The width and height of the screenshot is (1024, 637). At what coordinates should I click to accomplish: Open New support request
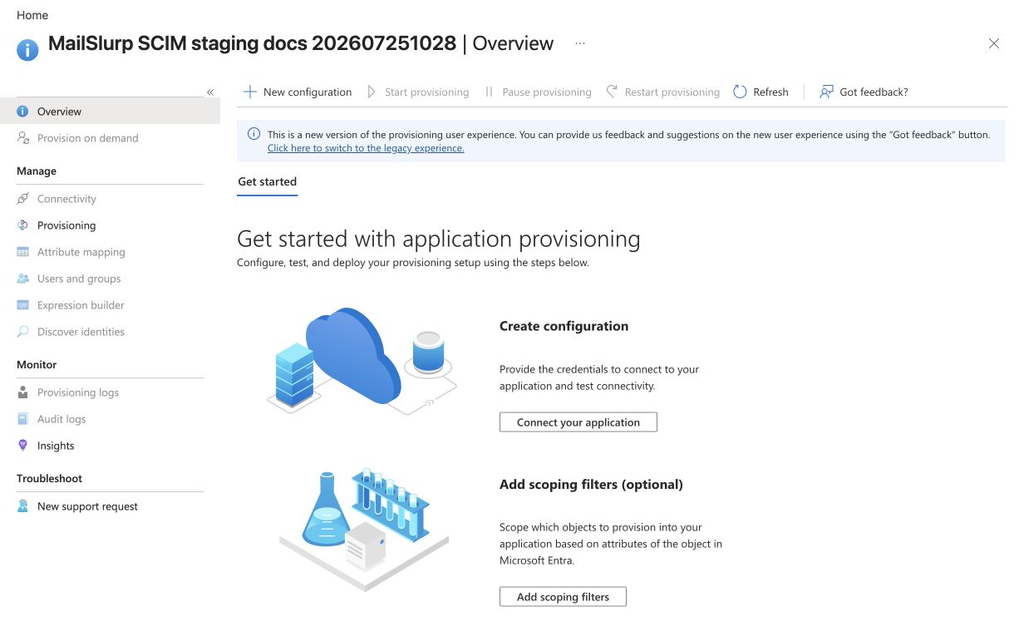point(88,506)
